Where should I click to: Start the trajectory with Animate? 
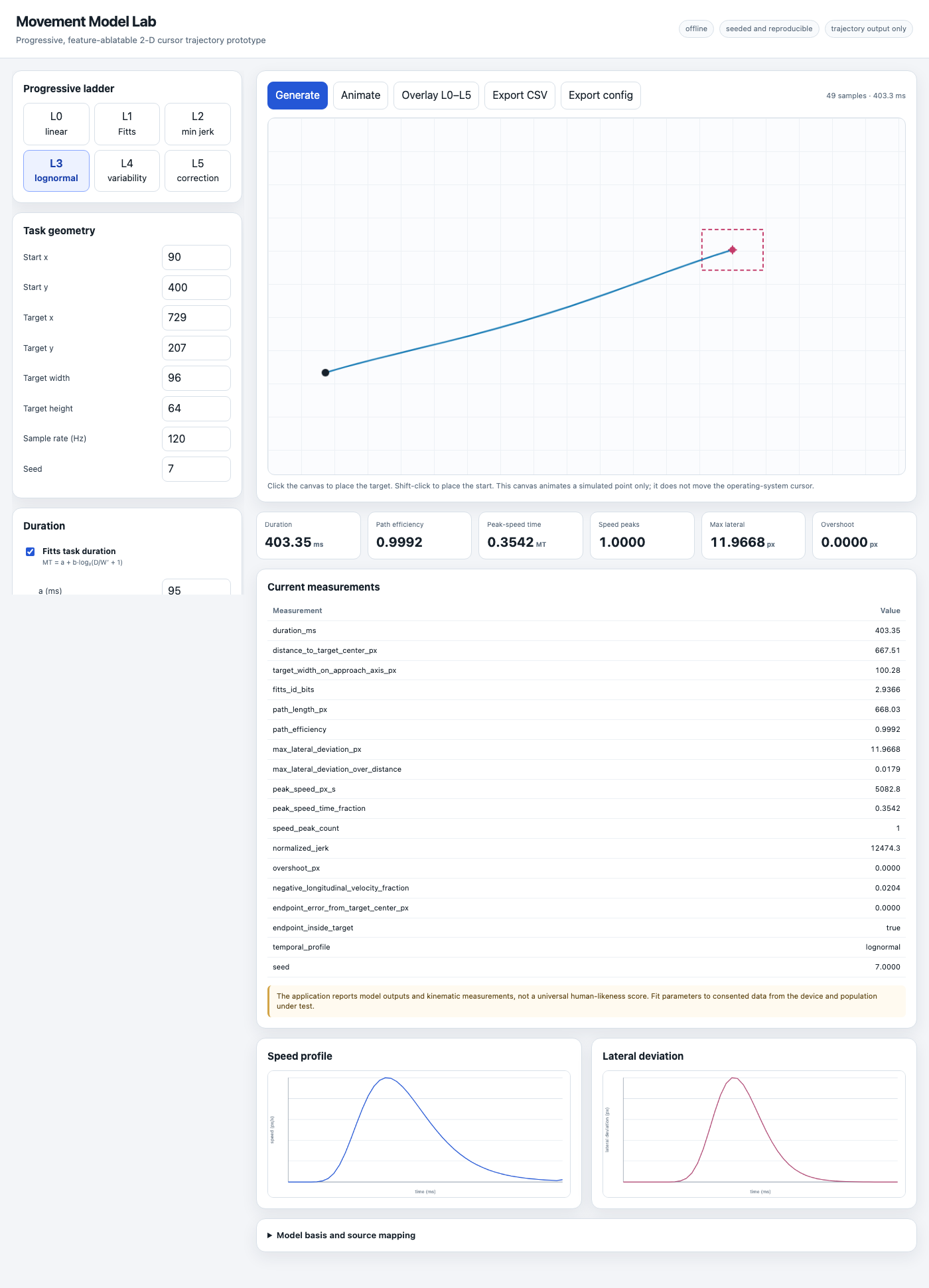pos(360,96)
